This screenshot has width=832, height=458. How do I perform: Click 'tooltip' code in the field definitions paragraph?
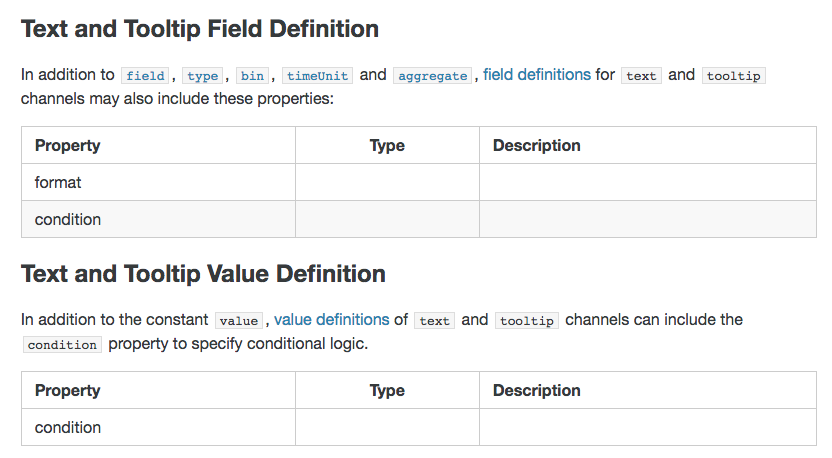point(734,76)
